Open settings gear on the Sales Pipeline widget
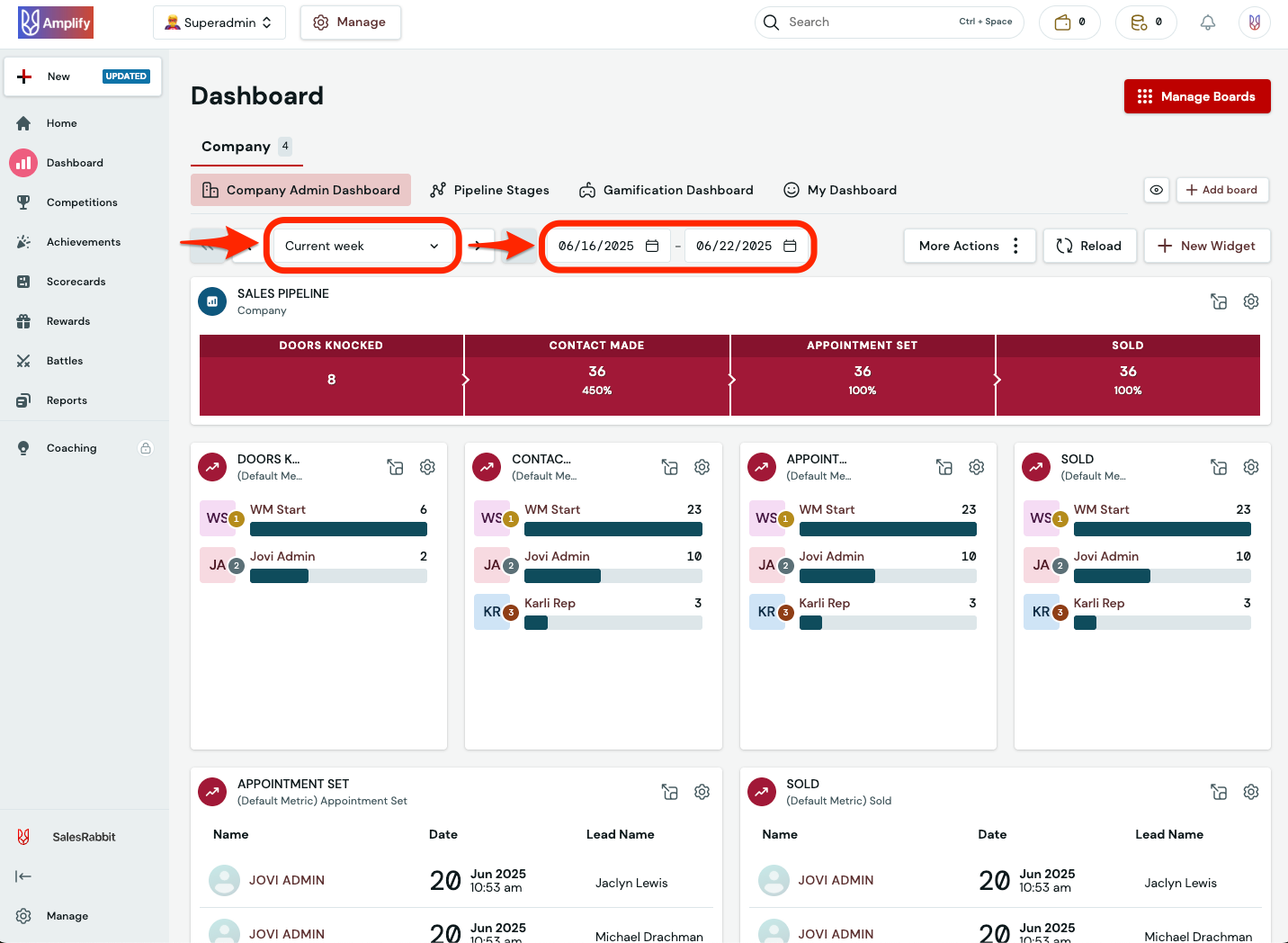 point(1250,301)
